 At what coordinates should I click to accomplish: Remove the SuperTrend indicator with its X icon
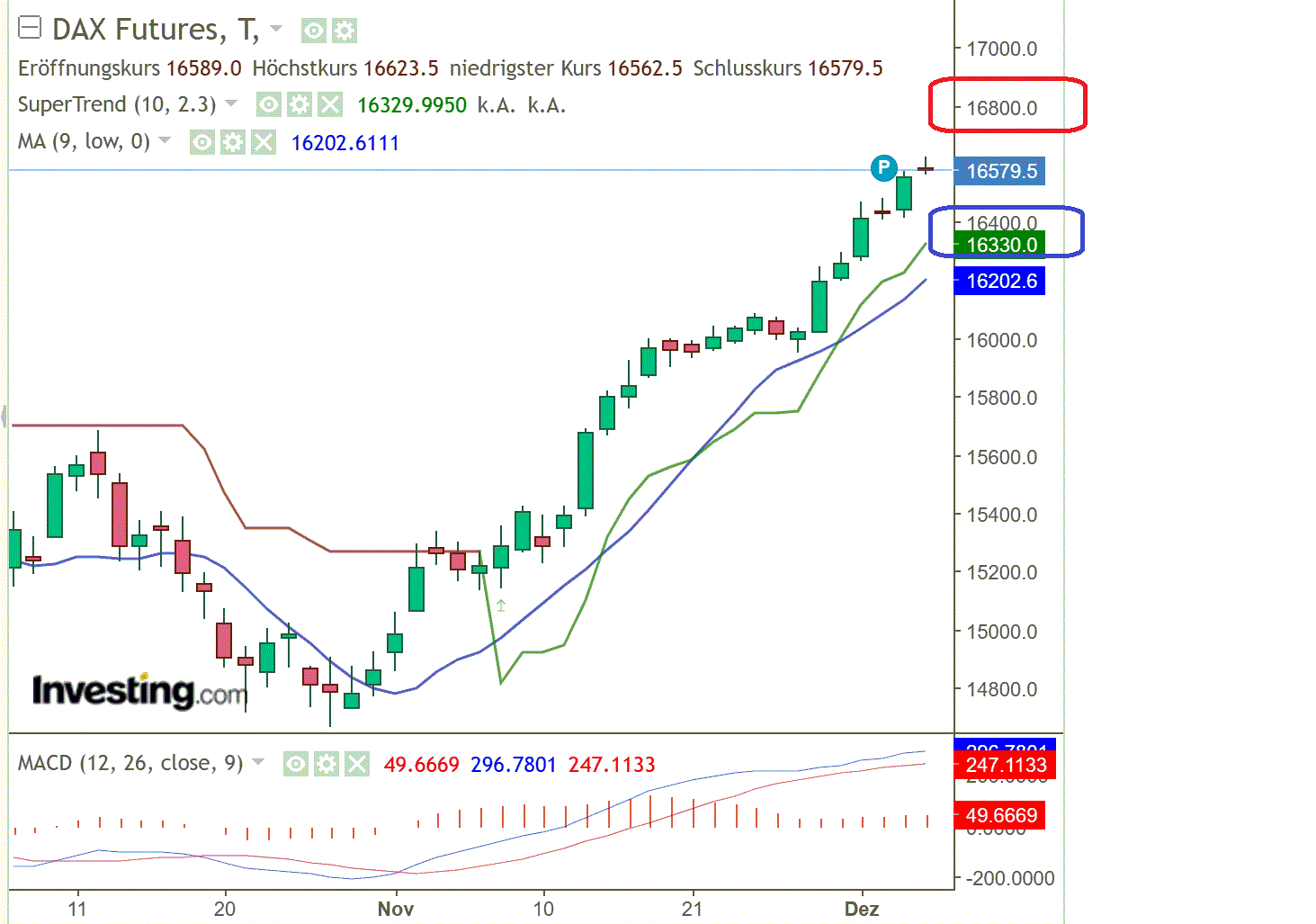(331, 104)
